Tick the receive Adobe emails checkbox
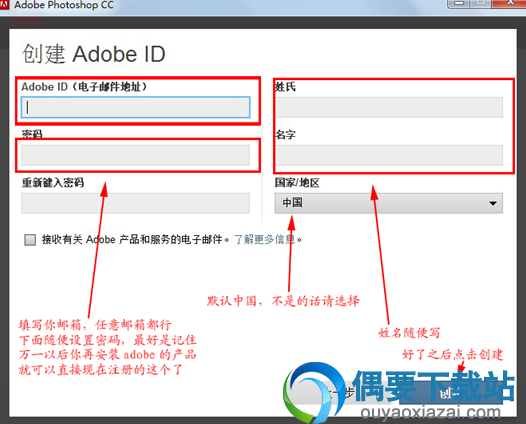This screenshot has width=526, height=424. coord(30,240)
